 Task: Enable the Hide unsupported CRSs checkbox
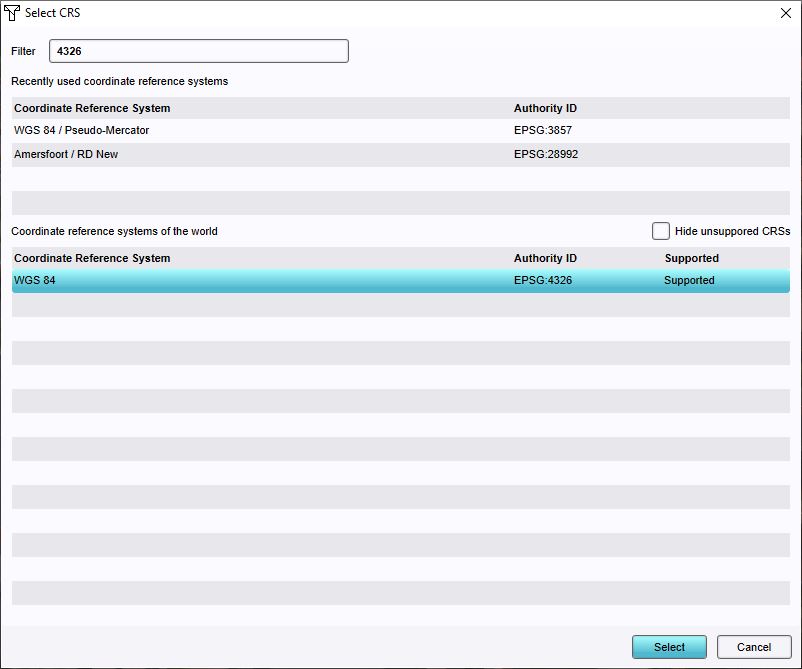pos(661,231)
